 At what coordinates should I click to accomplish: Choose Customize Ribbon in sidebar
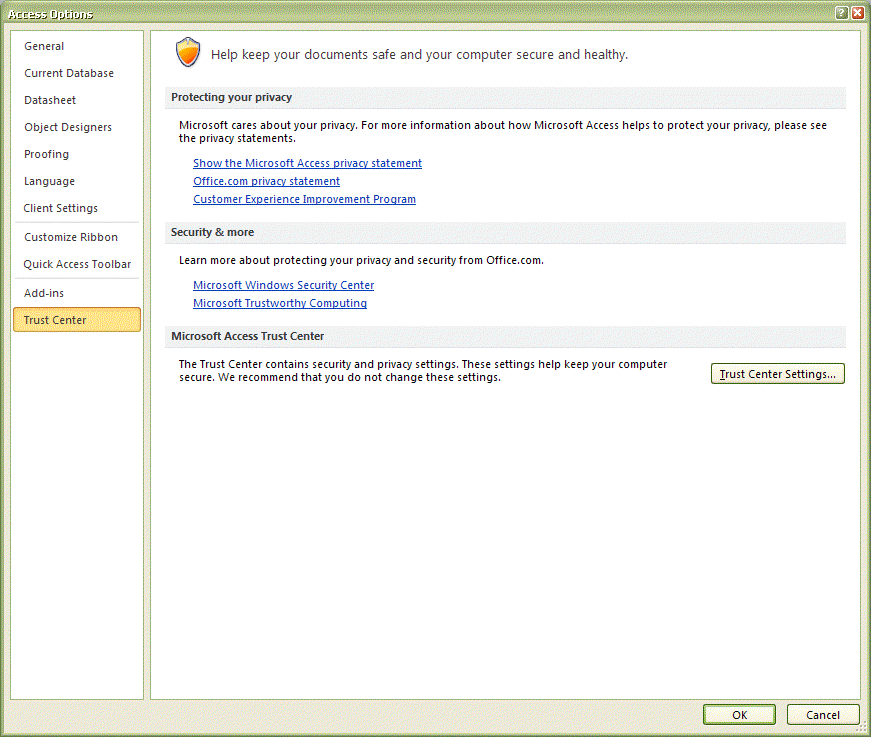point(71,237)
